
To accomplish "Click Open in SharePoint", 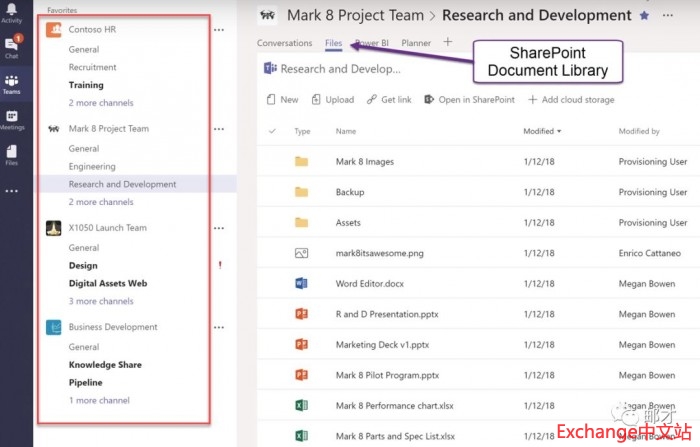I will (469, 100).
